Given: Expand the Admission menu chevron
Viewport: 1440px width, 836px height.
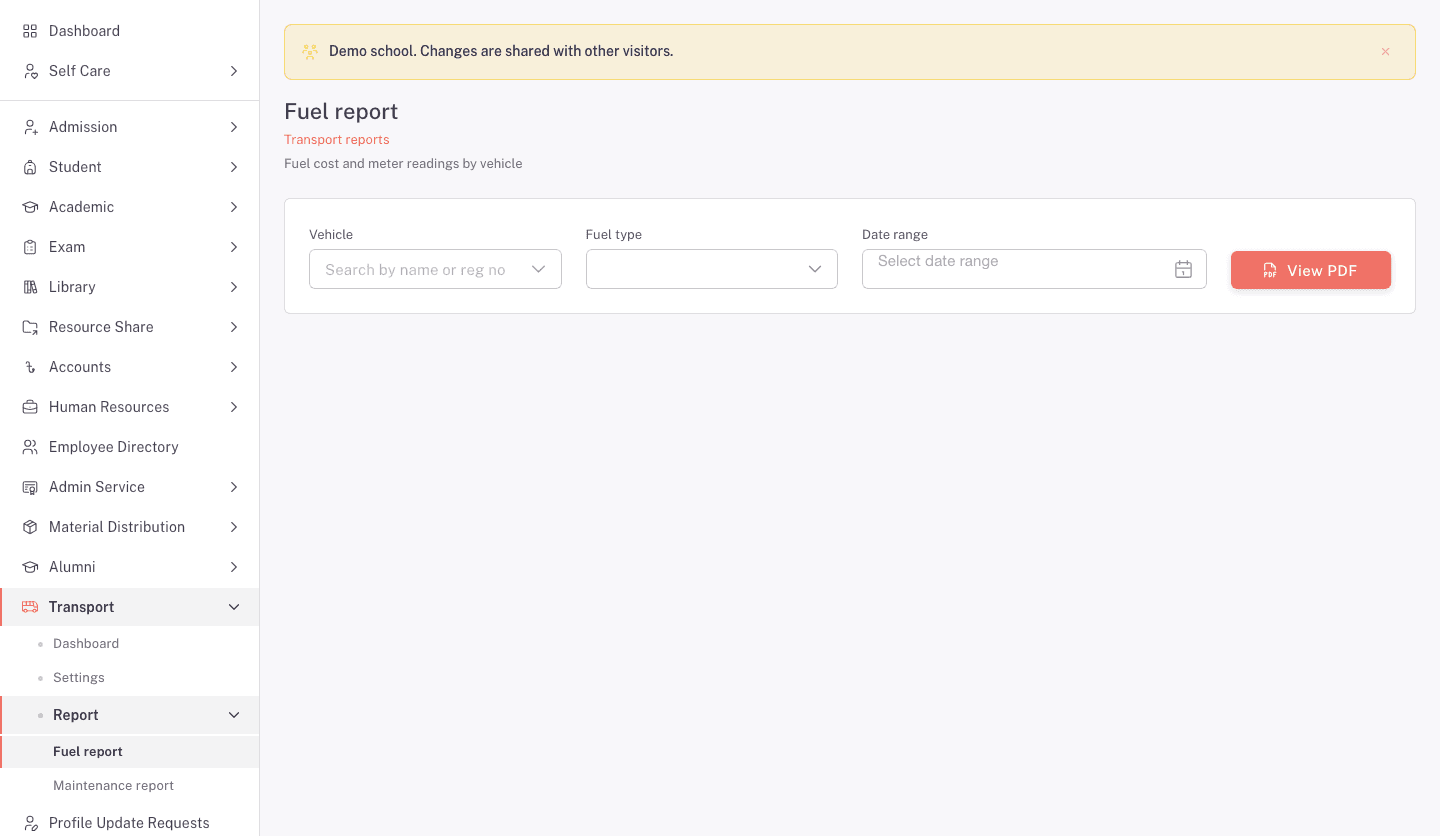Looking at the screenshot, I should [x=234, y=127].
